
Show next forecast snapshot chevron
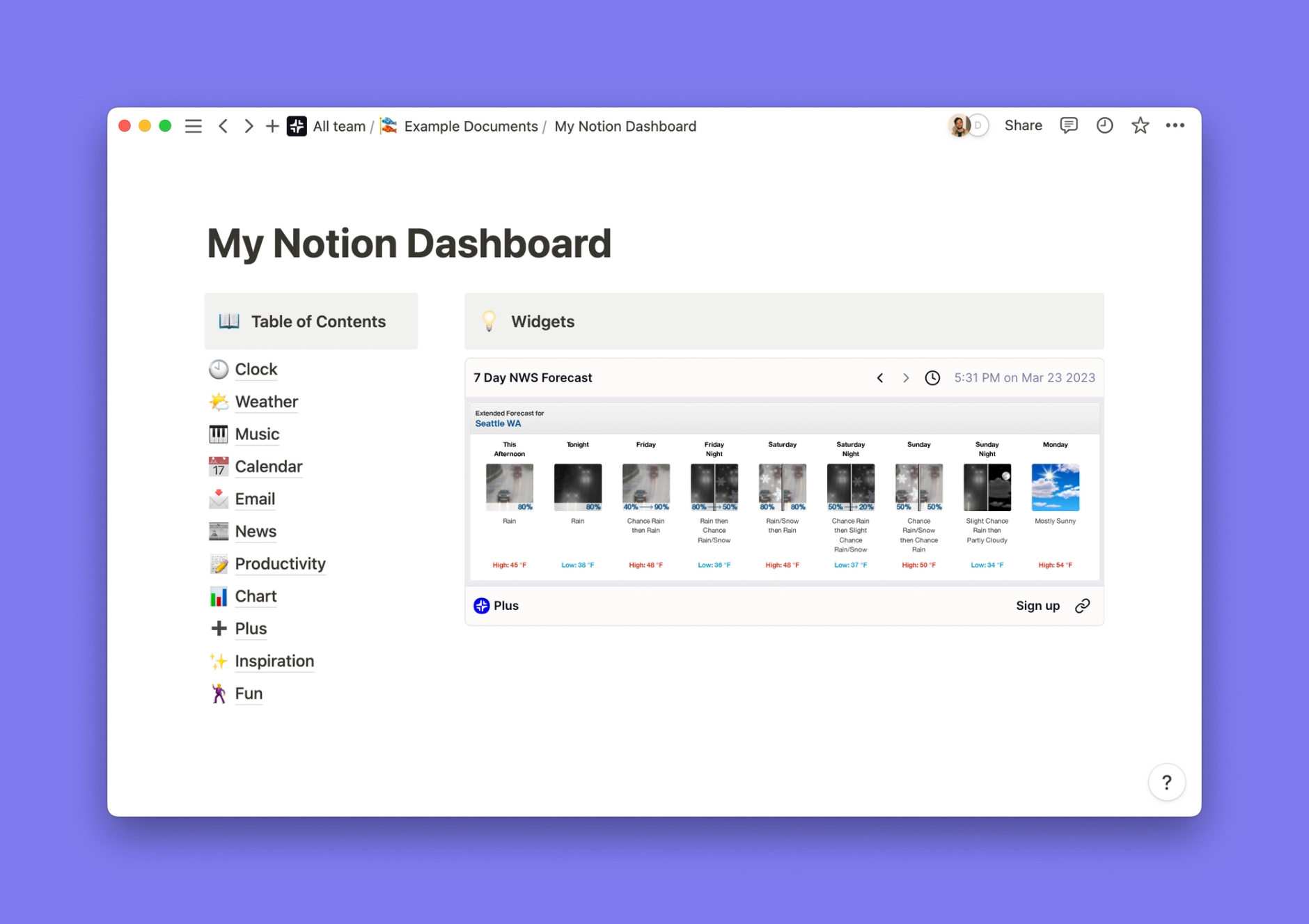905,378
